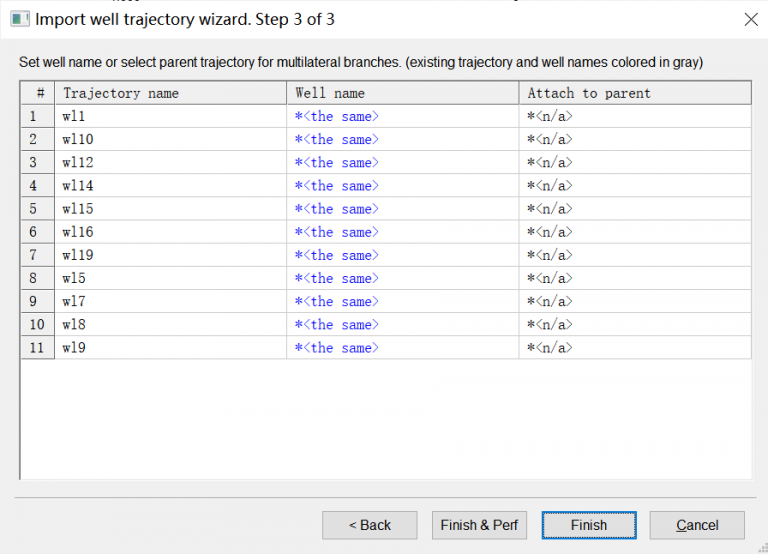This screenshot has width=768, height=554.
Task: Click the wizard icon in title bar
Action: point(20,19)
